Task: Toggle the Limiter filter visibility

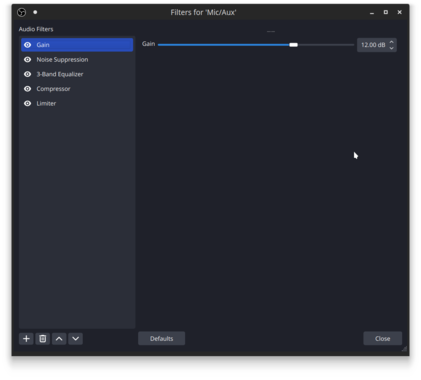Action: [28, 103]
